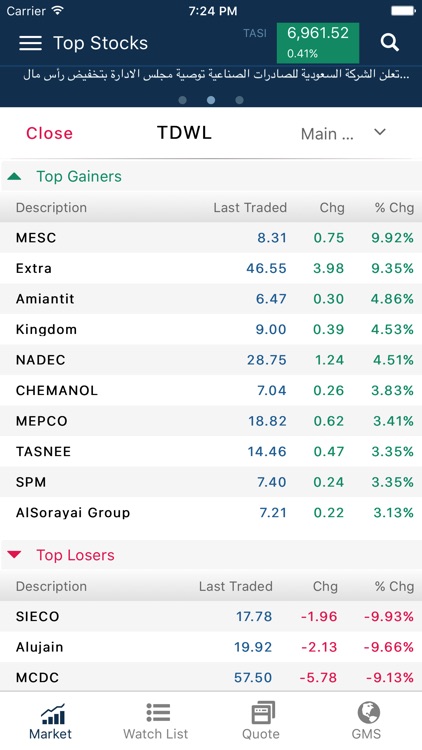The height and width of the screenshot is (750, 422).
Task: Collapse the Top Losers red triangle
Action: click(14, 555)
